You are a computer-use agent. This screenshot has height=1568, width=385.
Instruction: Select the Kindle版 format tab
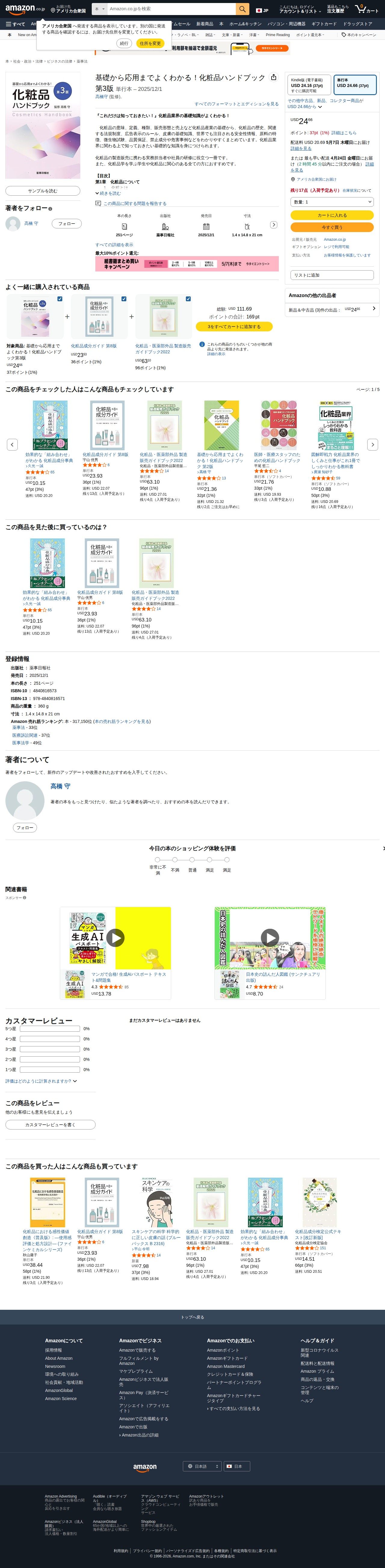click(x=308, y=85)
